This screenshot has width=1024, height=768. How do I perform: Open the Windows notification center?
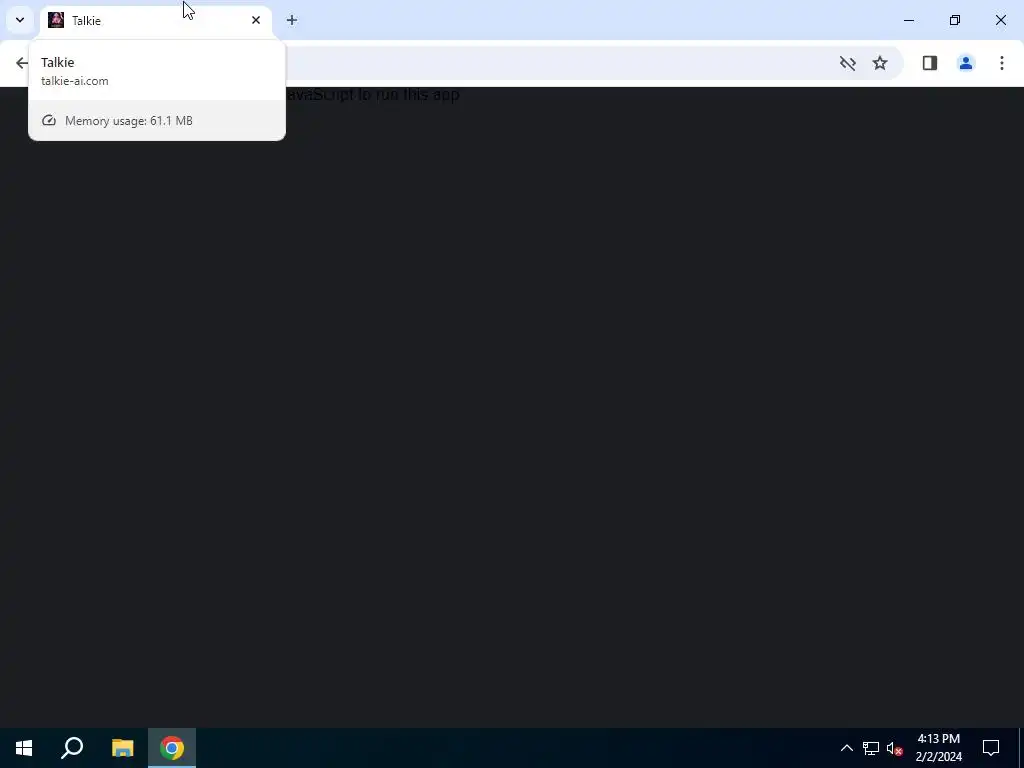[991, 748]
